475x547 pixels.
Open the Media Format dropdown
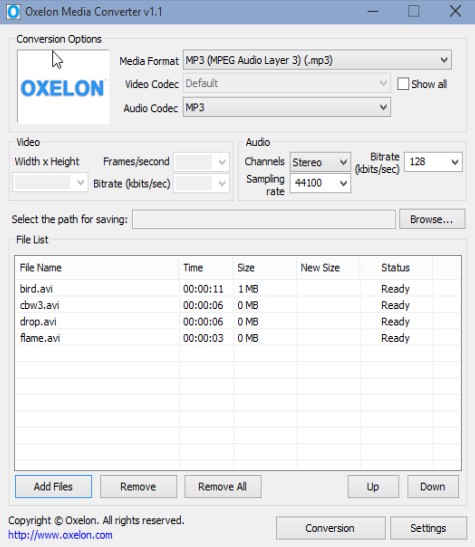pyautogui.click(x=317, y=60)
